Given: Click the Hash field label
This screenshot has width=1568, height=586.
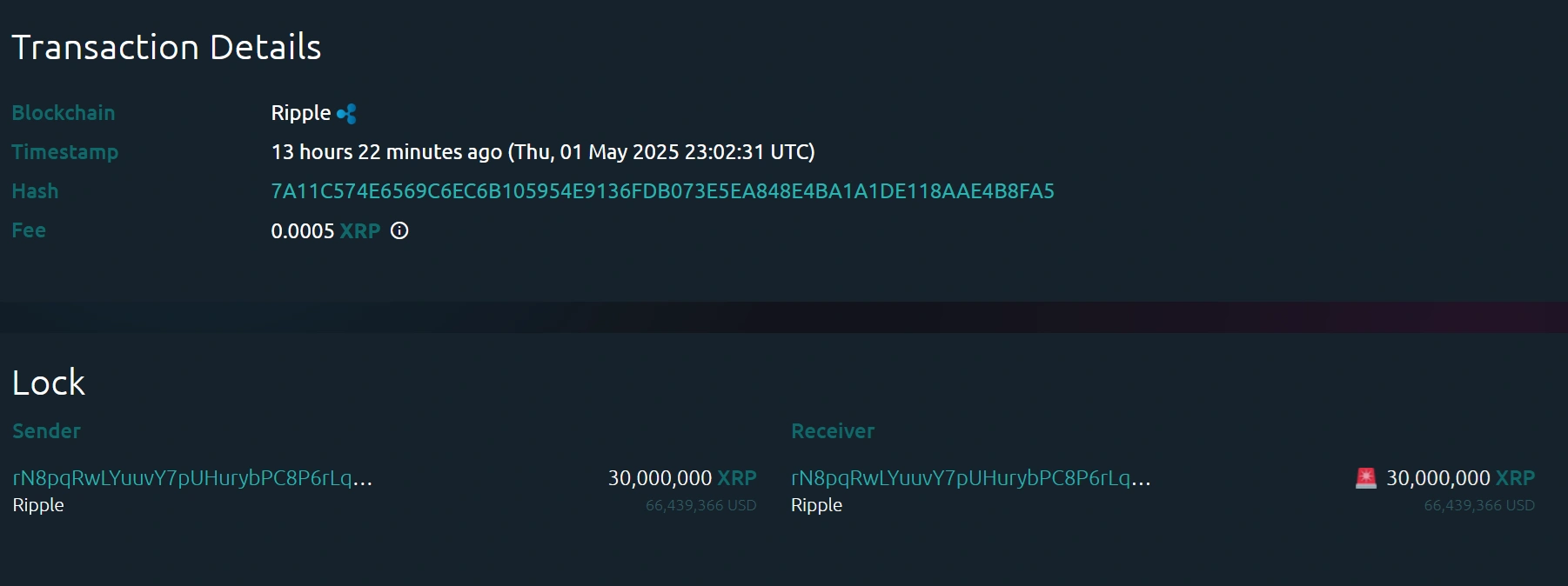Looking at the screenshot, I should pyautogui.click(x=35, y=191).
